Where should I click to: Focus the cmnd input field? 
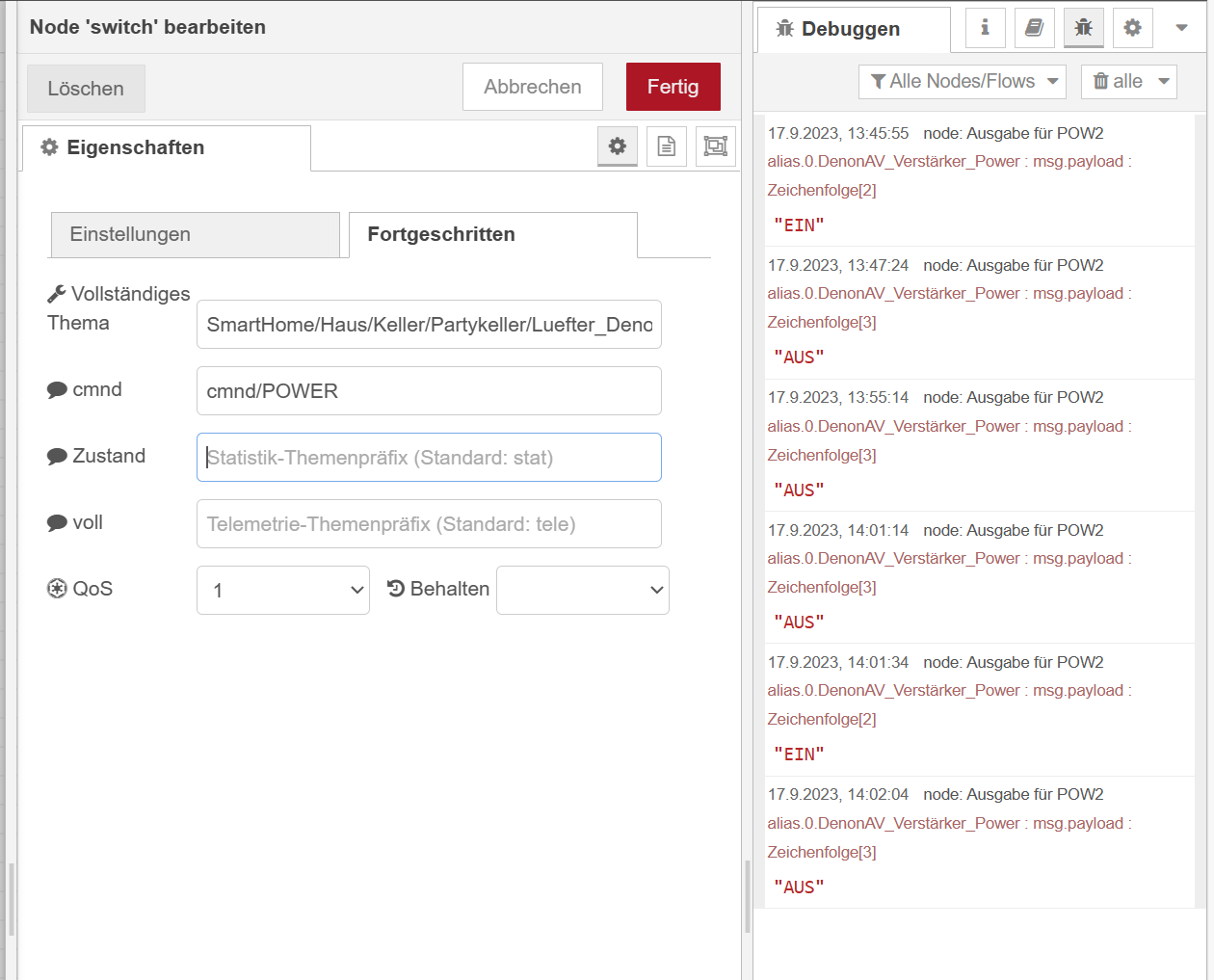pos(429,391)
